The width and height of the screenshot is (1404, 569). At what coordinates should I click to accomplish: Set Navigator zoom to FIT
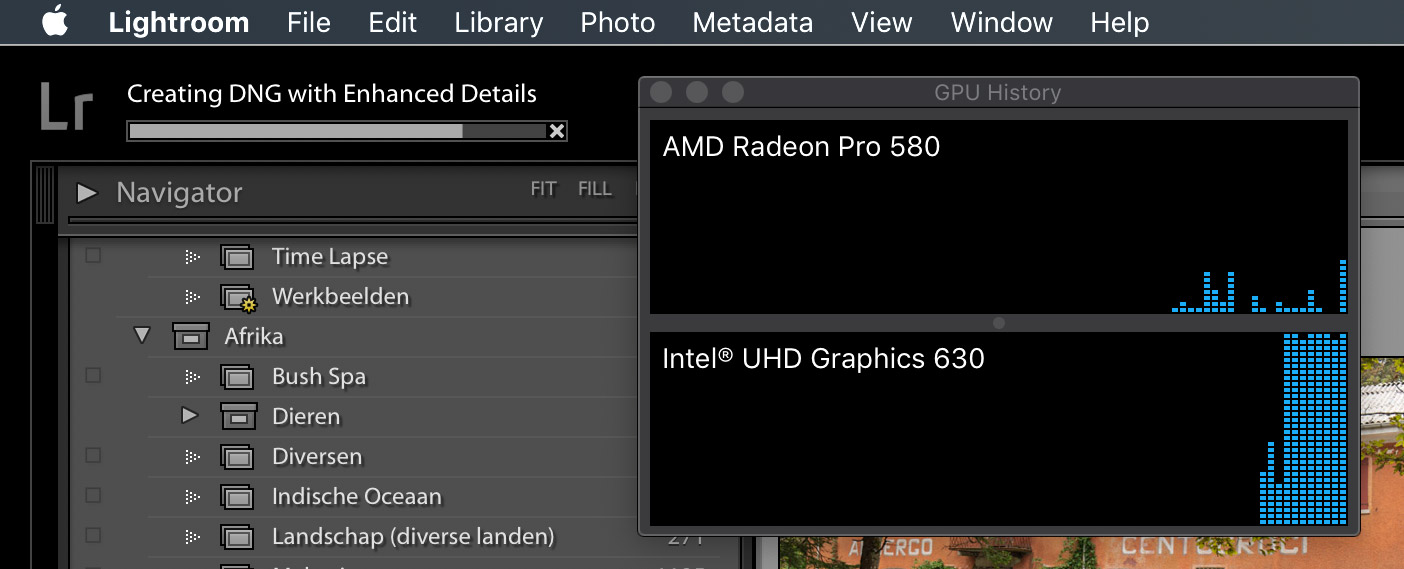[x=543, y=189]
